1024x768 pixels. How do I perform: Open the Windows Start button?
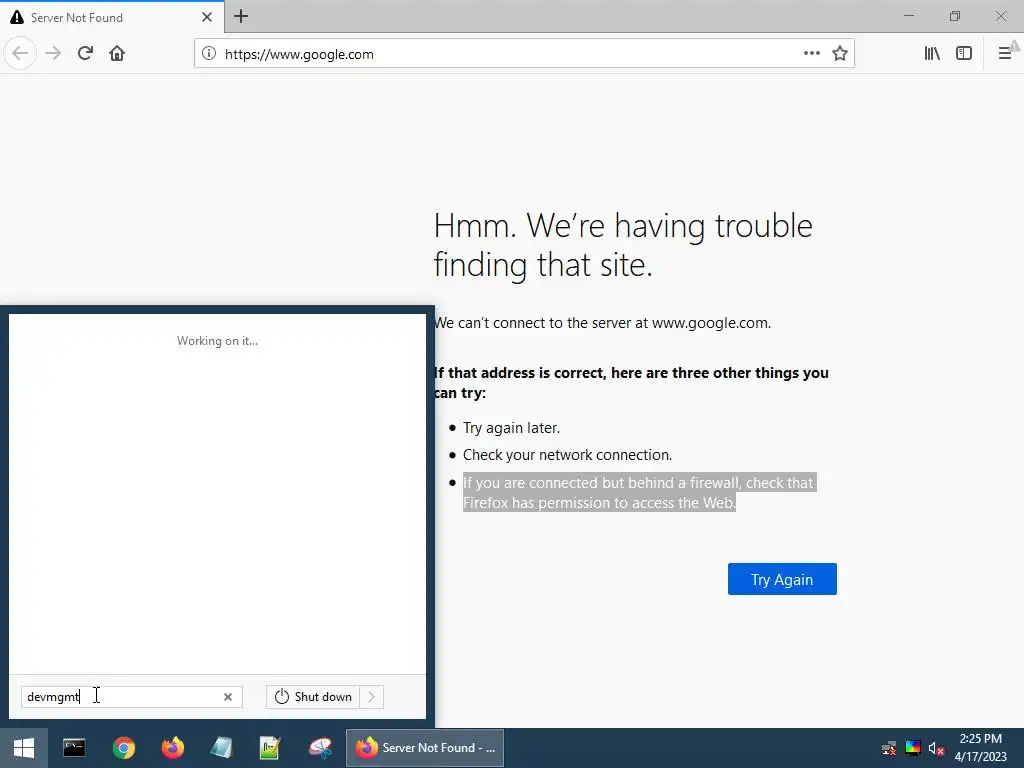click(24, 748)
